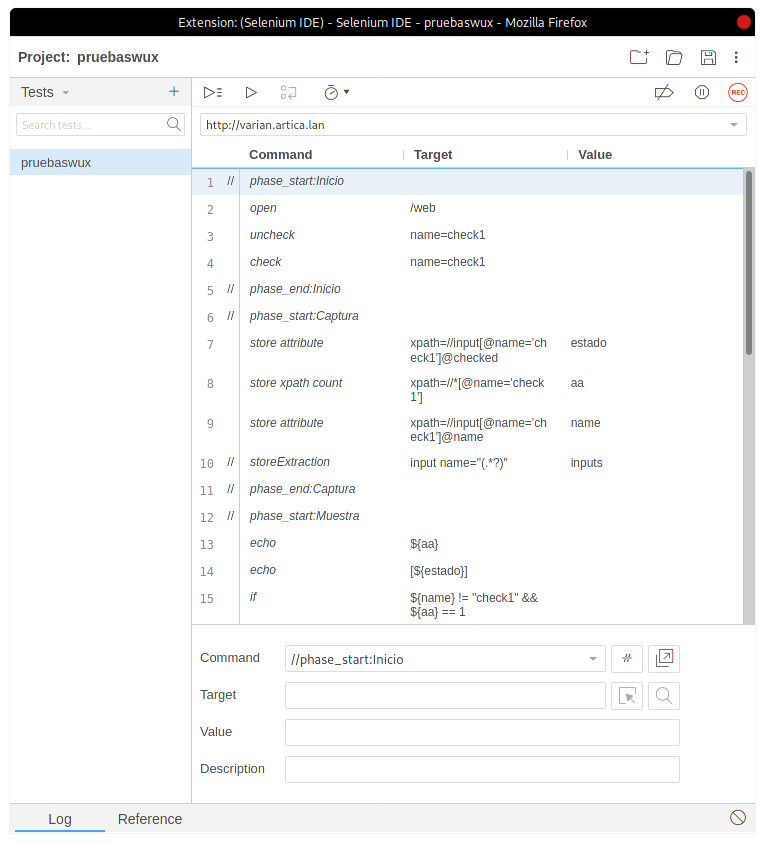Image resolution: width=765 pixels, height=843 pixels.
Task: Save the project with the disk icon
Action: pyautogui.click(x=708, y=57)
